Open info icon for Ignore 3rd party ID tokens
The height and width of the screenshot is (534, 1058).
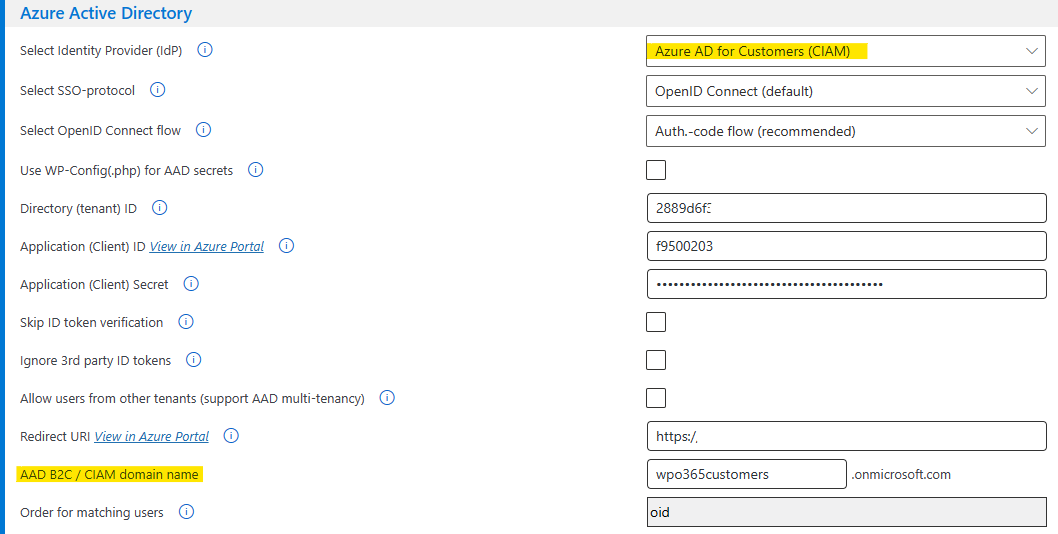(x=194, y=360)
